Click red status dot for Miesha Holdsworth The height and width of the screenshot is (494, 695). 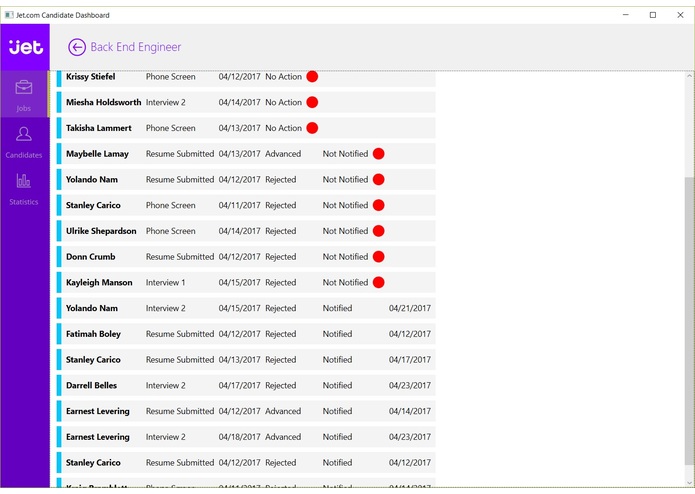click(x=312, y=102)
